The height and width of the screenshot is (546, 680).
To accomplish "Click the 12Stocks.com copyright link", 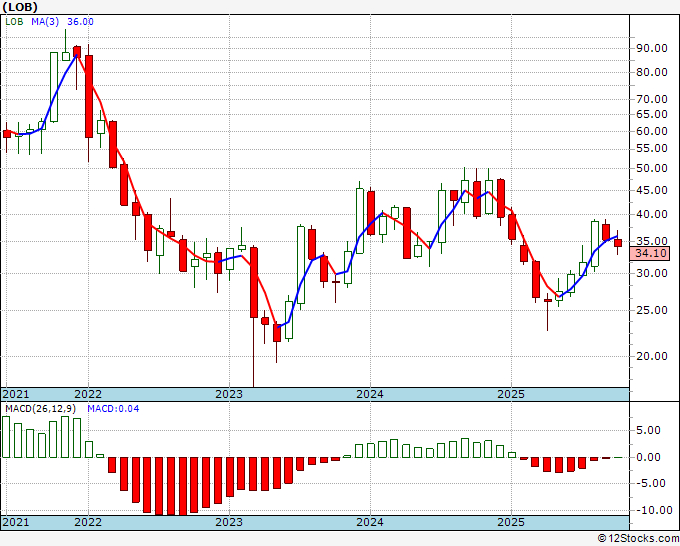I will pyautogui.click(x=638, y=539).
